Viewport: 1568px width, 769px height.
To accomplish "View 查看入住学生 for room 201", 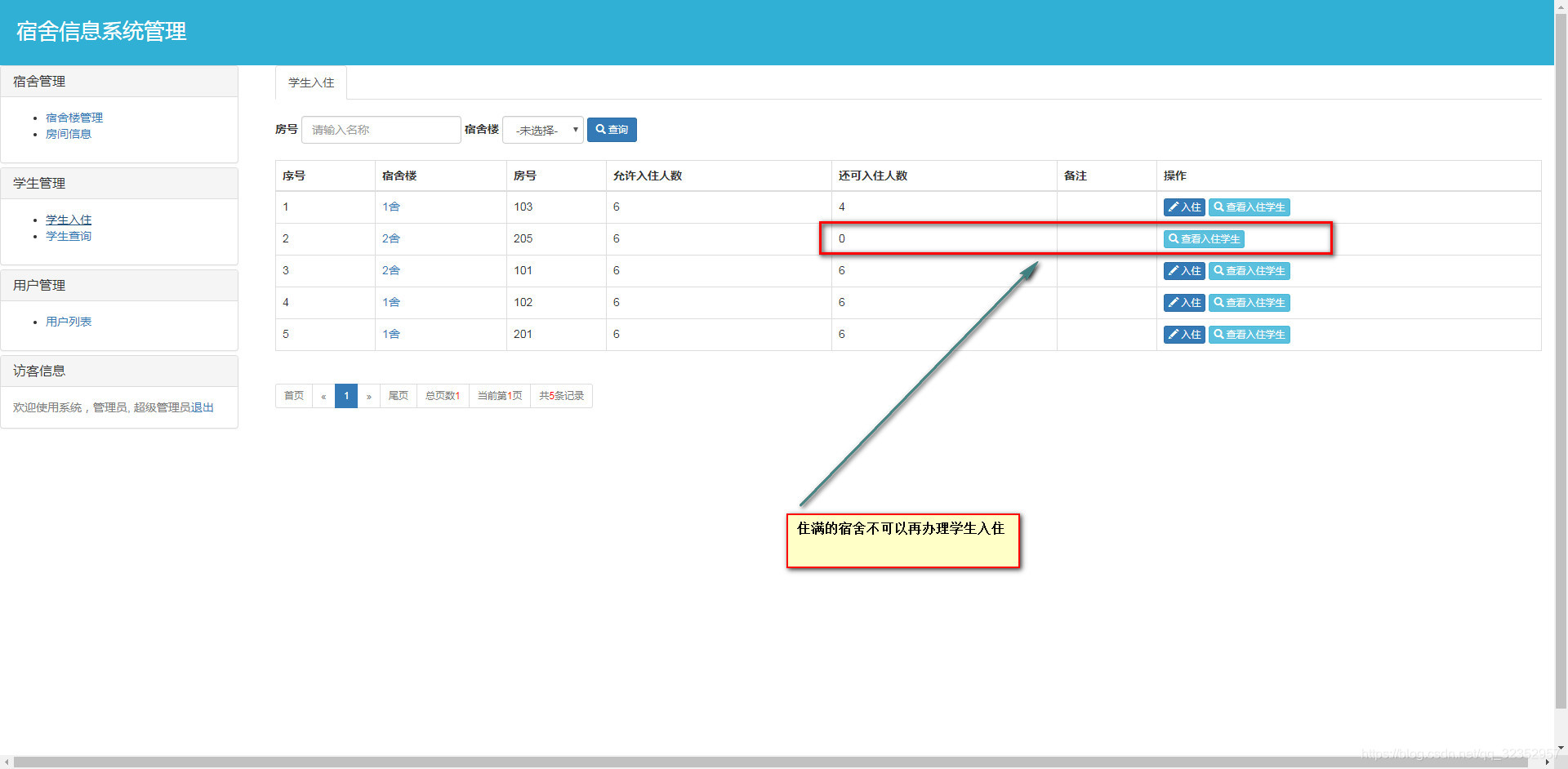I will (x=1249, y=335).
